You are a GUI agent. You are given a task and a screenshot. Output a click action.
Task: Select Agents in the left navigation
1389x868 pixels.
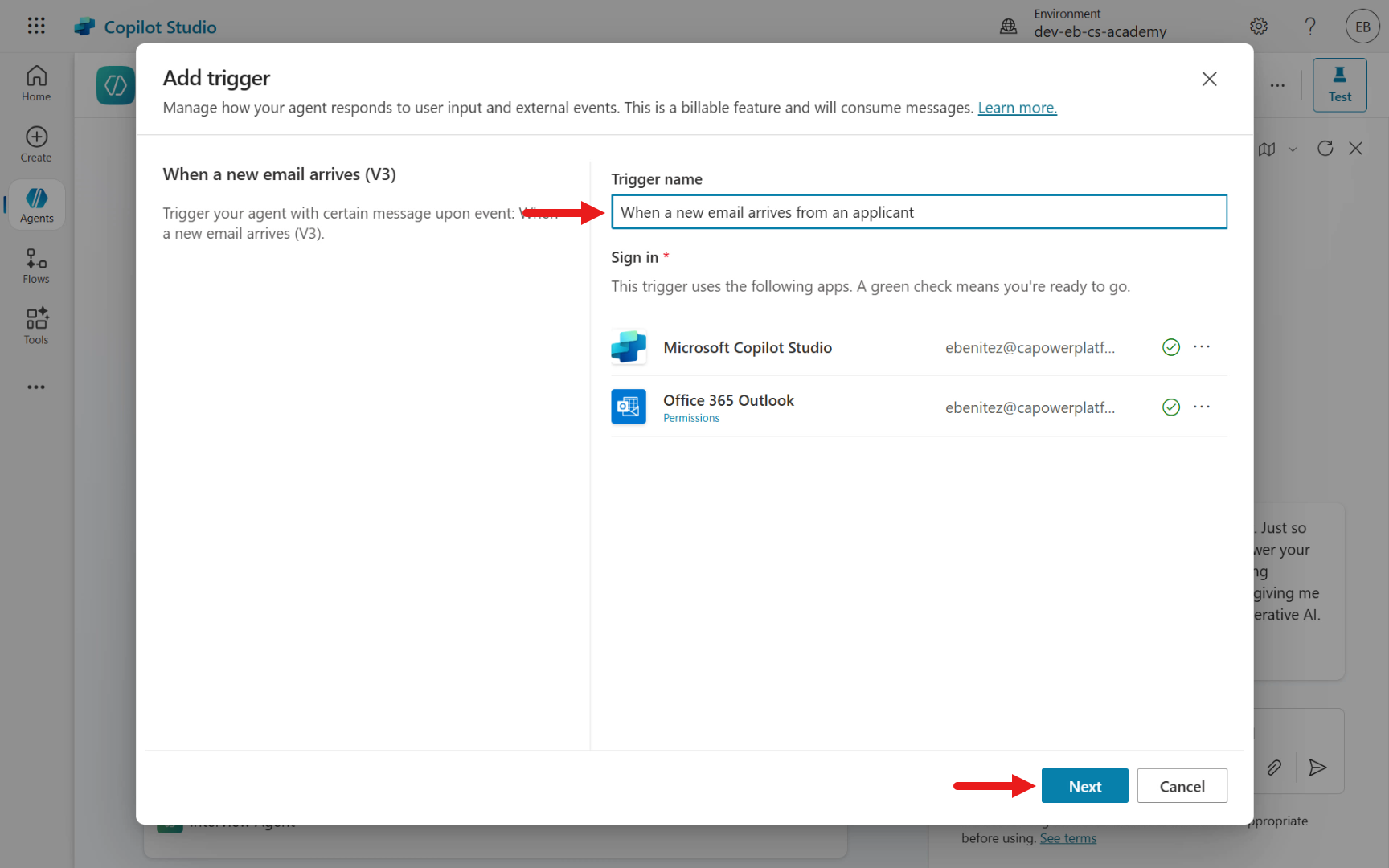point(36,205)
